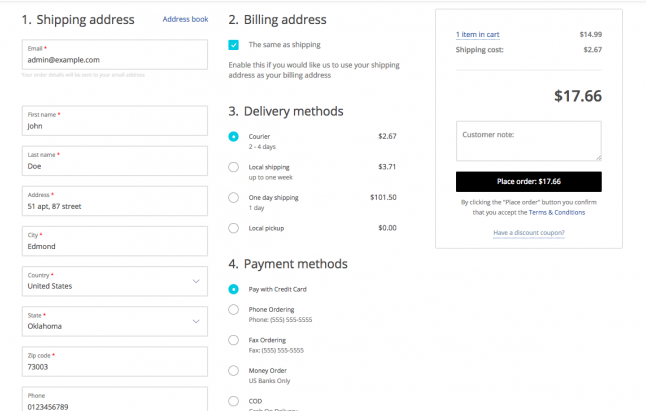Click the Email input field

coord(115,54)
